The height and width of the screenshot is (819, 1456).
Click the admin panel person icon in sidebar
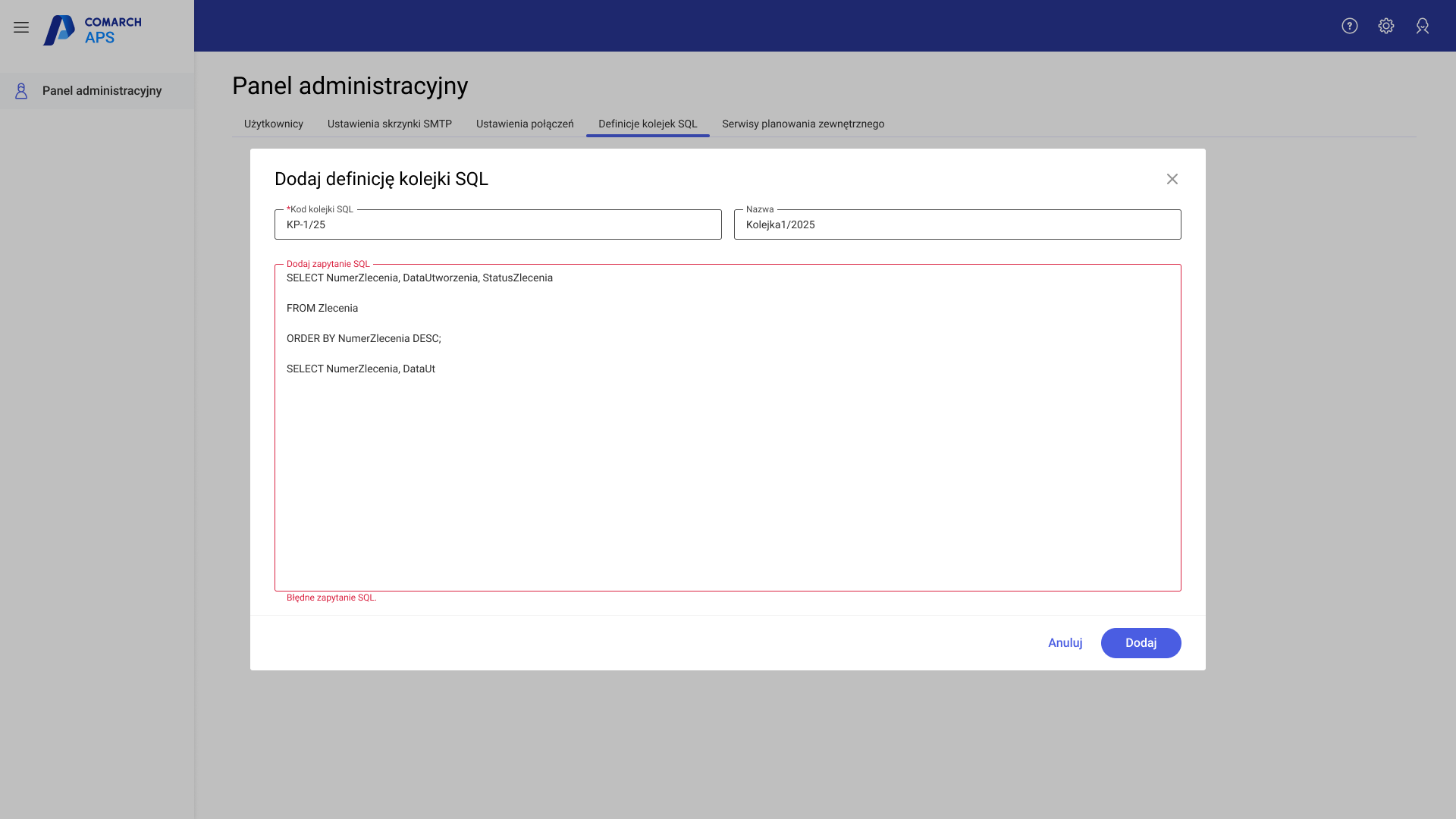21,91
